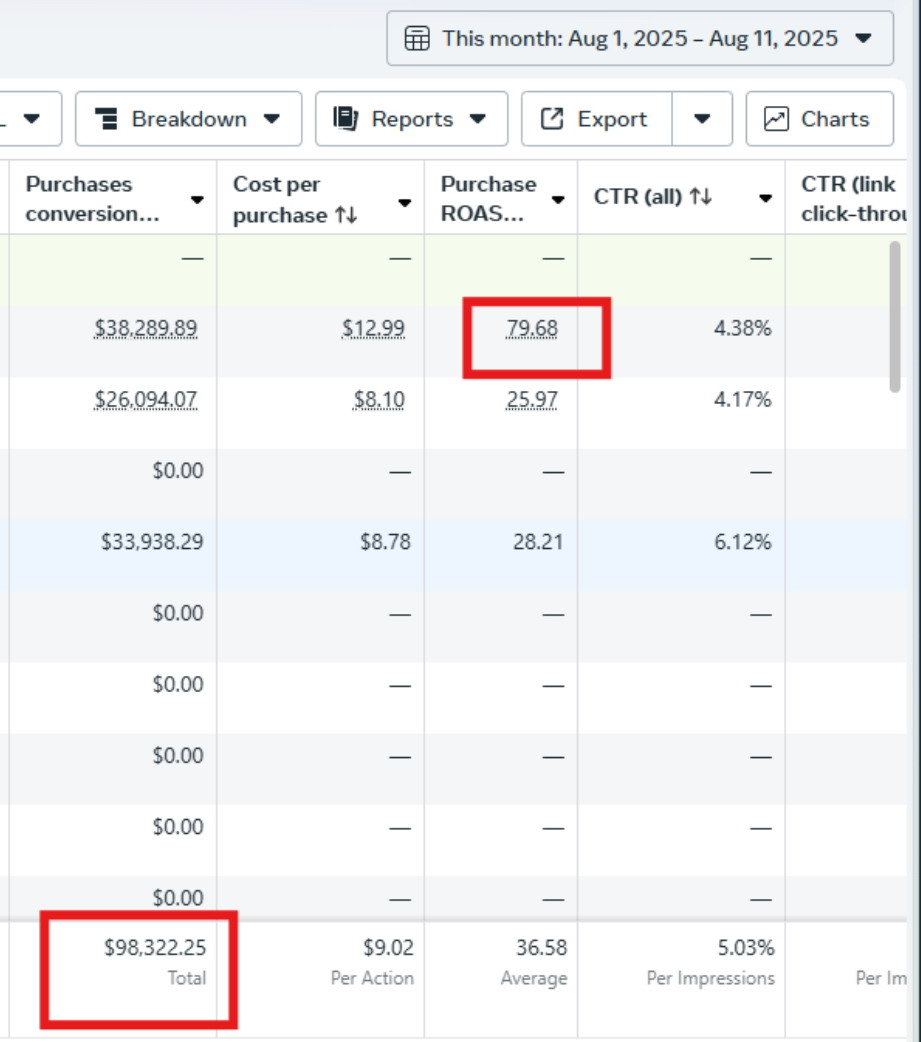Click the calendar icon in date range picker
This screenshot has width=921, height=1042.
416,39
